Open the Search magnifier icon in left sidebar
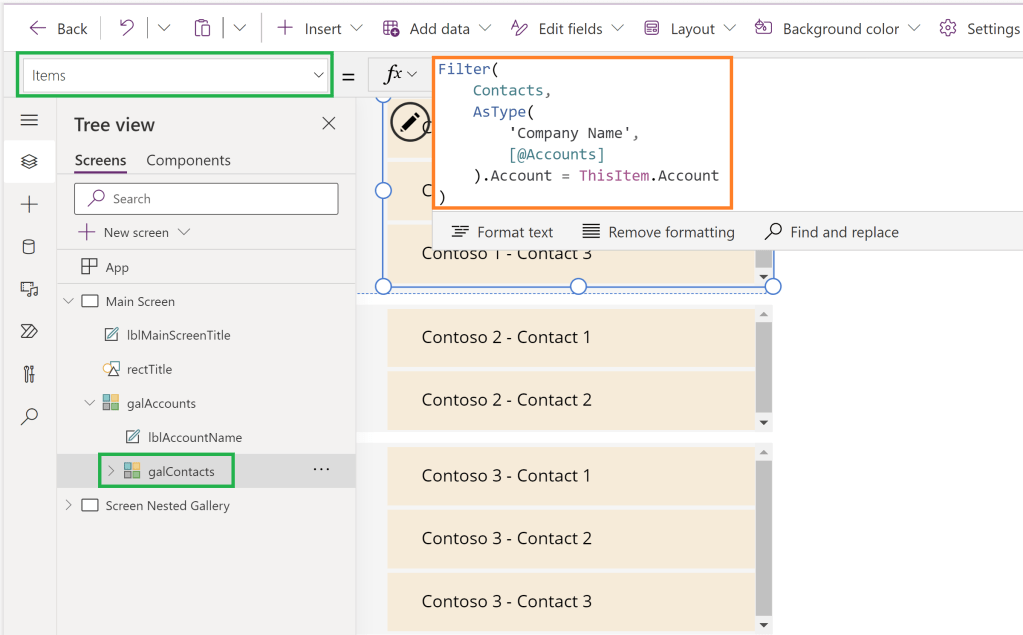This screenshot has width=1023, height=635. point(29,416)
